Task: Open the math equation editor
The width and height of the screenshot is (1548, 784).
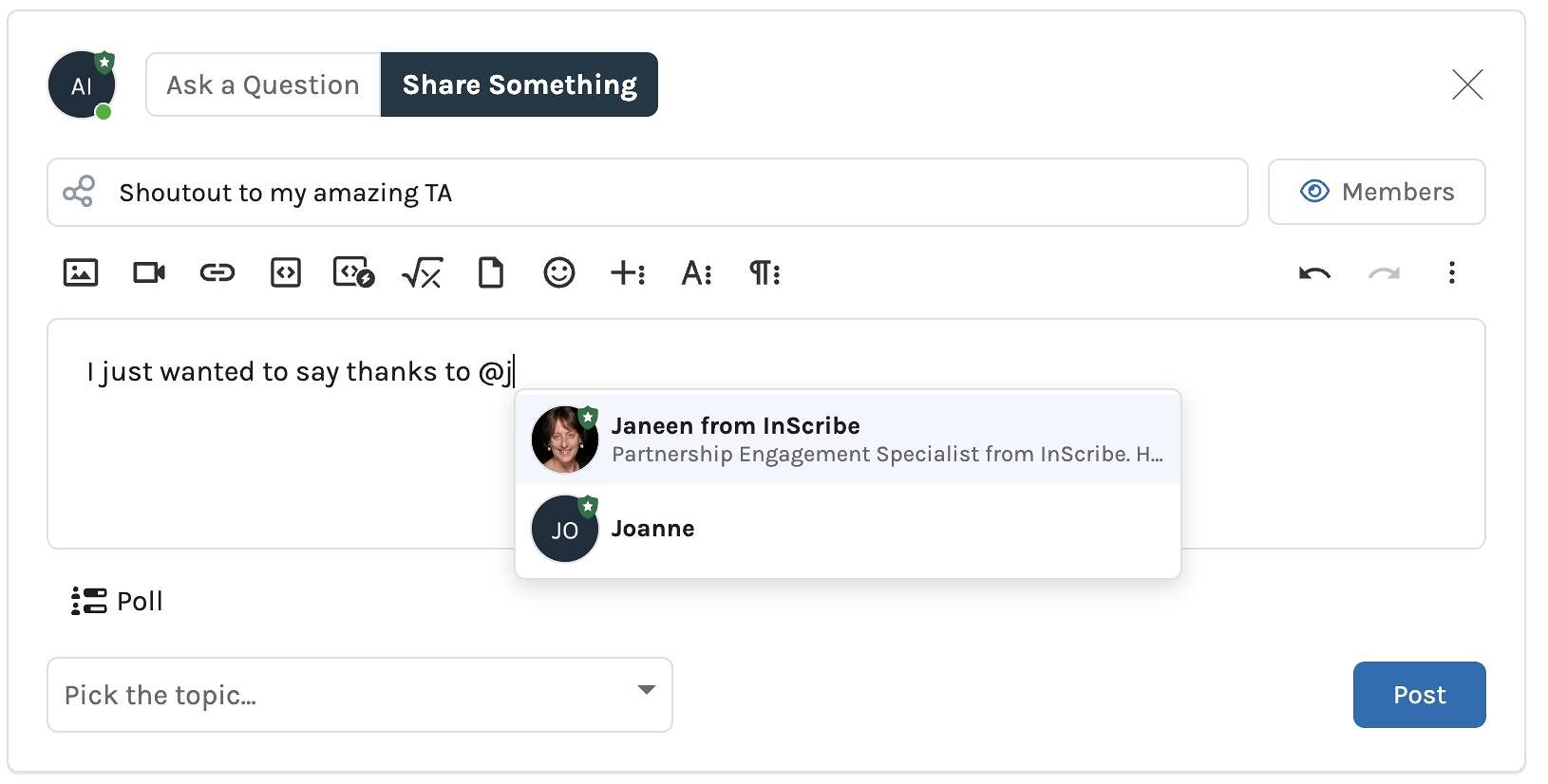Action: coord(423,273)
